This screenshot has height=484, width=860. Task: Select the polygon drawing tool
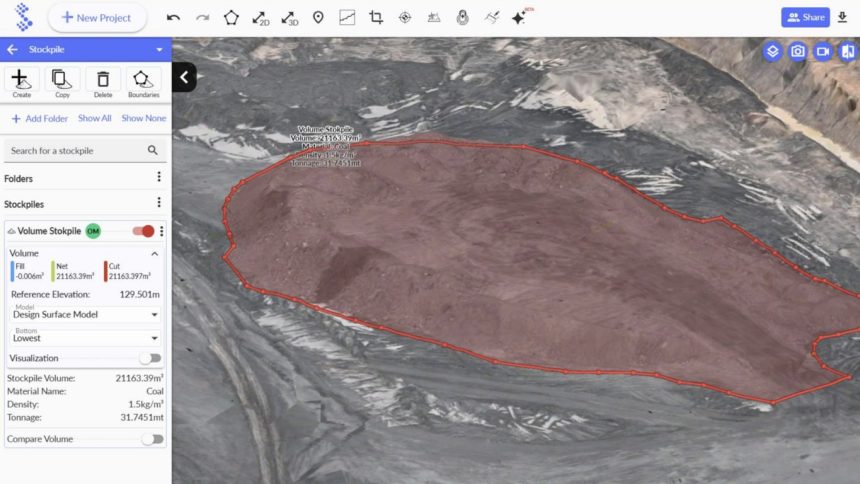pyautogui.click(x=231, y=17)
